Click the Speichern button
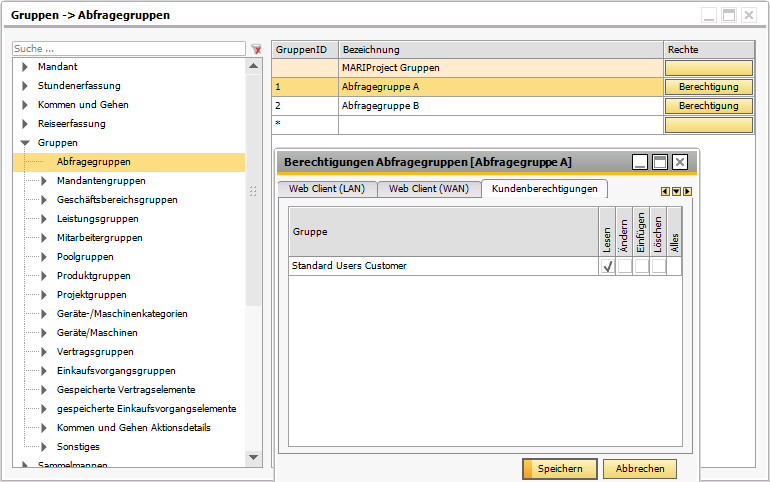770x482 pixels. pos(559,469)
